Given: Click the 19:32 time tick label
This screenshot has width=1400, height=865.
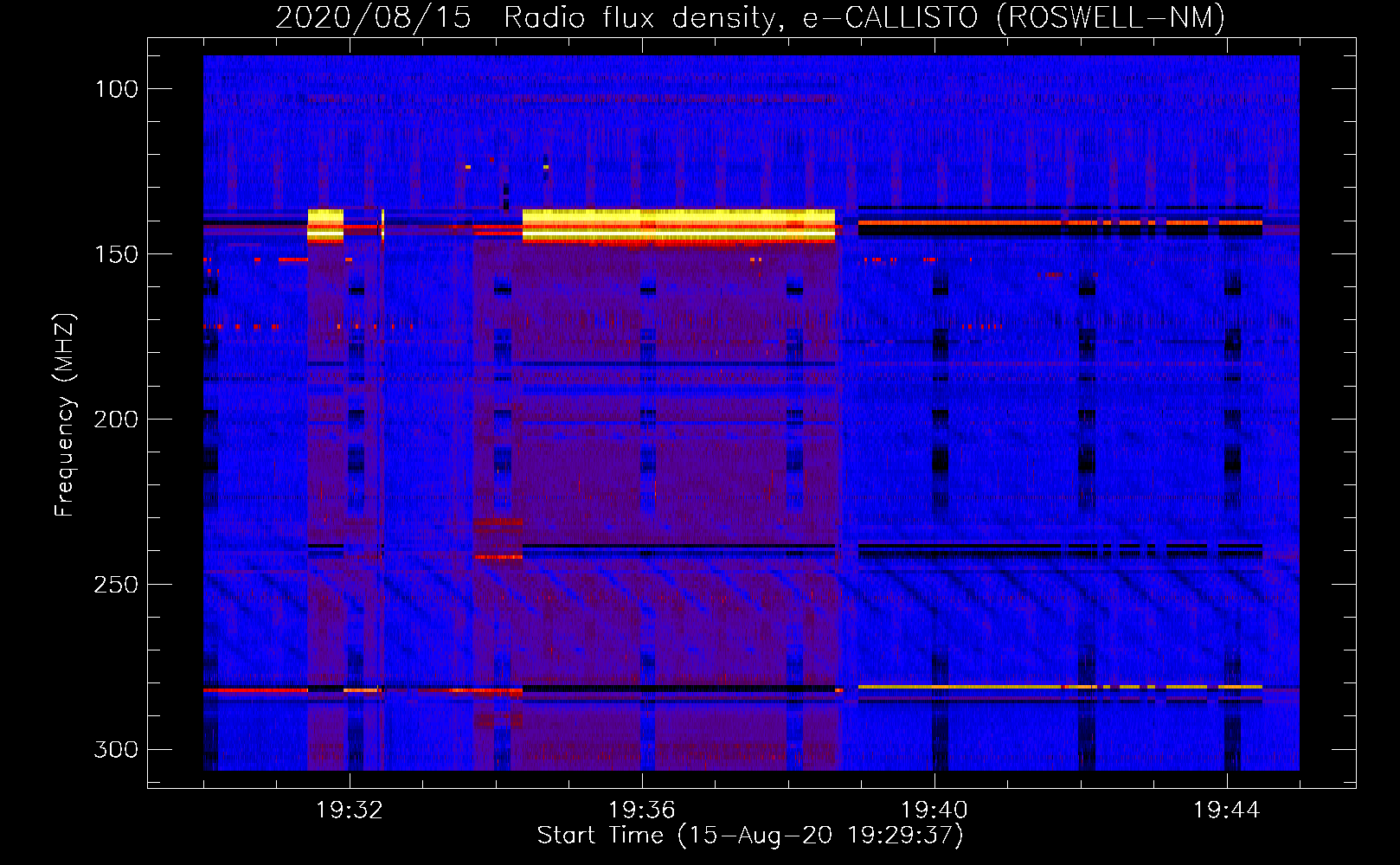Looking at the screenshot, I should tap(350, 811).
